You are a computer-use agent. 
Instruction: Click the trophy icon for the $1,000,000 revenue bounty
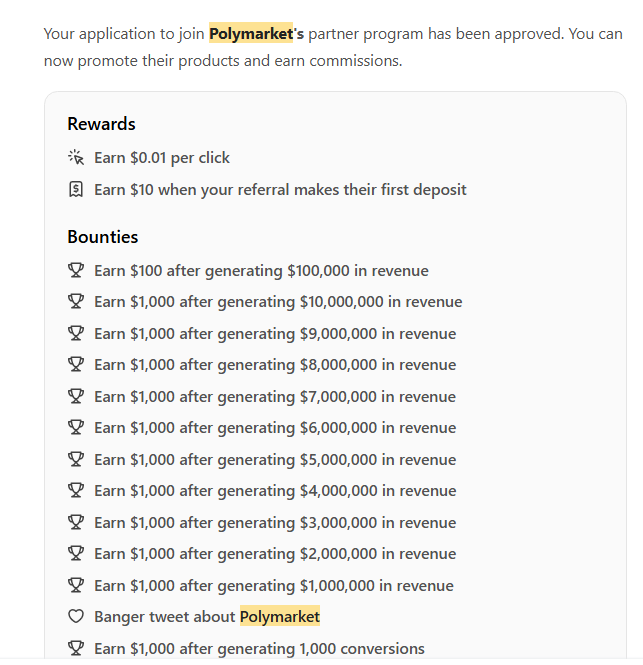[x=76, y=585]
